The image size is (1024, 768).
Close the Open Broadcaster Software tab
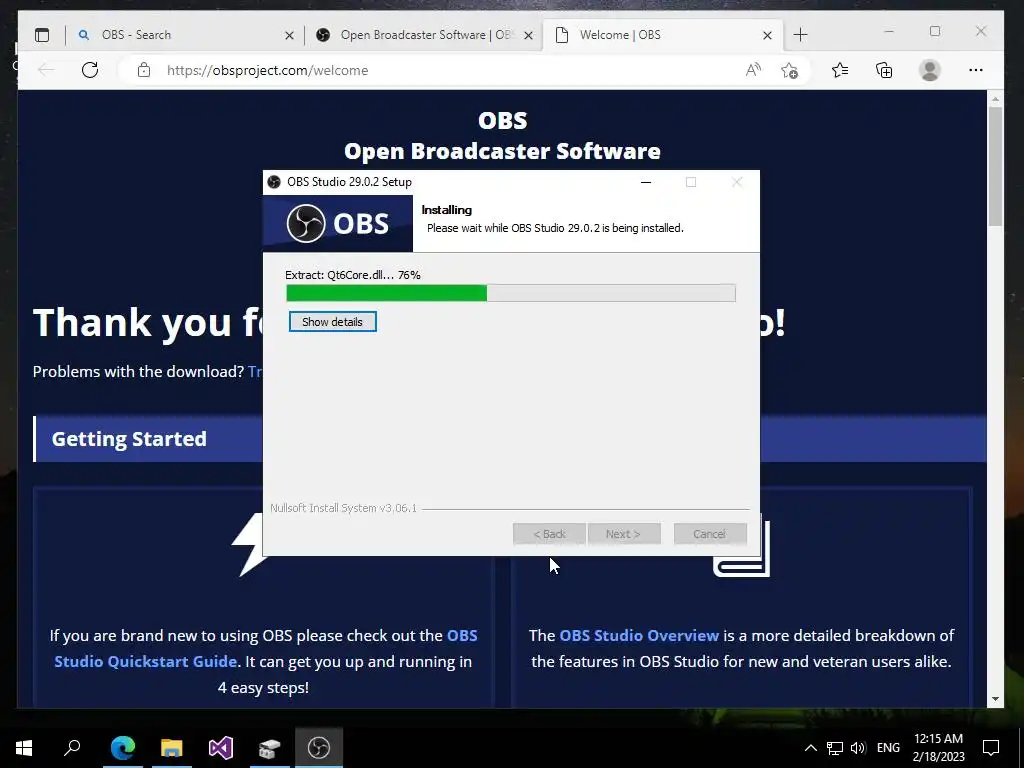[x=528, y=36]
